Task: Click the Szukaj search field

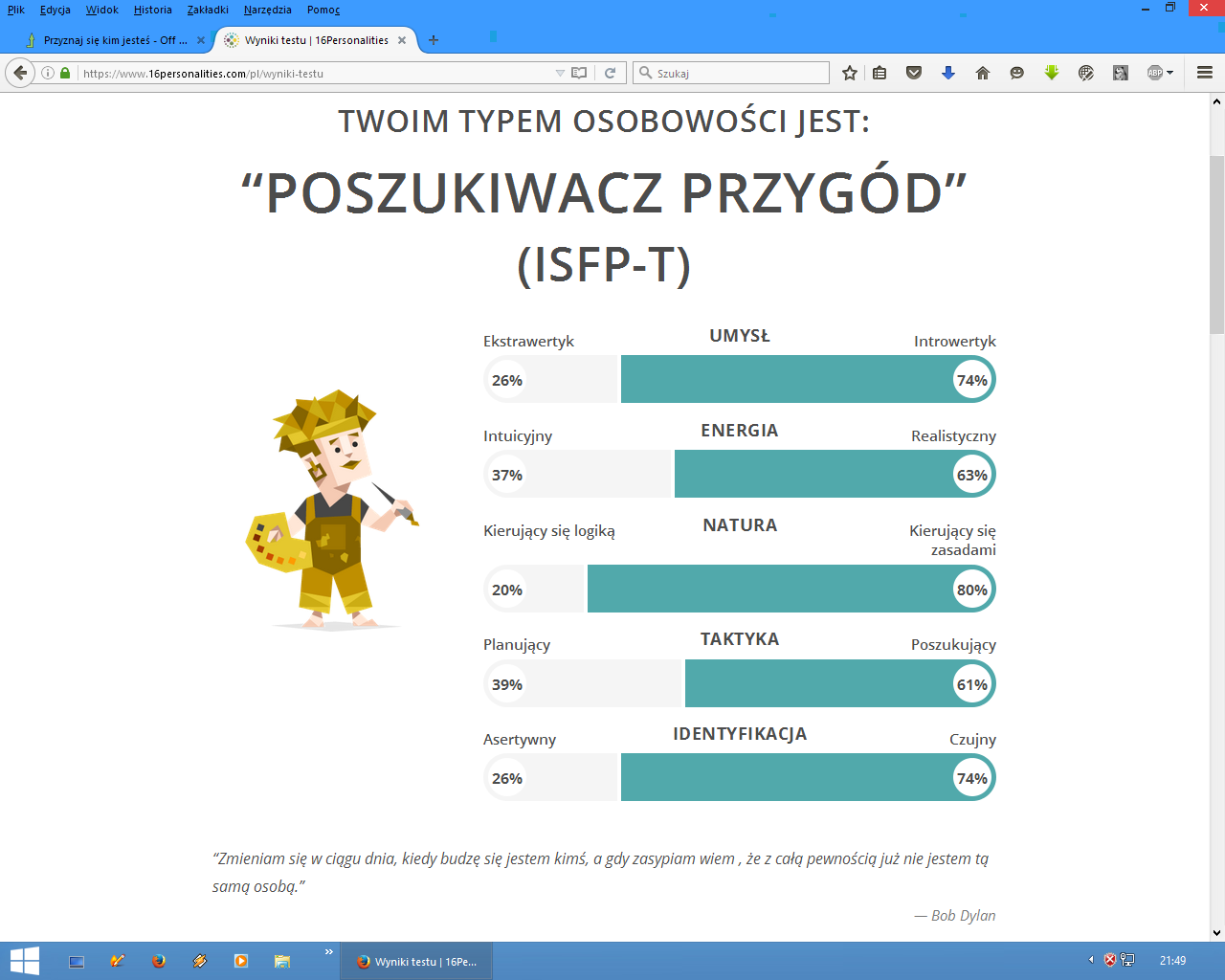Action: (x=737, y=73)
